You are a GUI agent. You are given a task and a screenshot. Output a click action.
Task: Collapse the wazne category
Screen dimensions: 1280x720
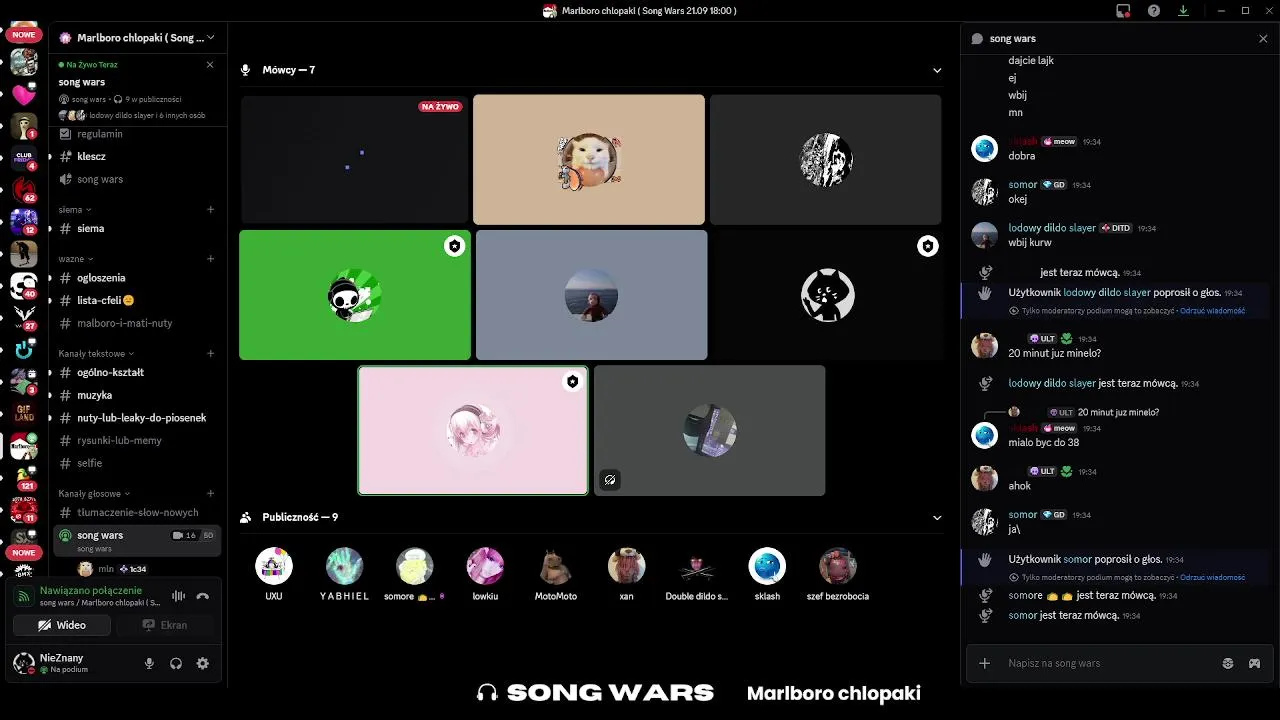click(75, 259)
